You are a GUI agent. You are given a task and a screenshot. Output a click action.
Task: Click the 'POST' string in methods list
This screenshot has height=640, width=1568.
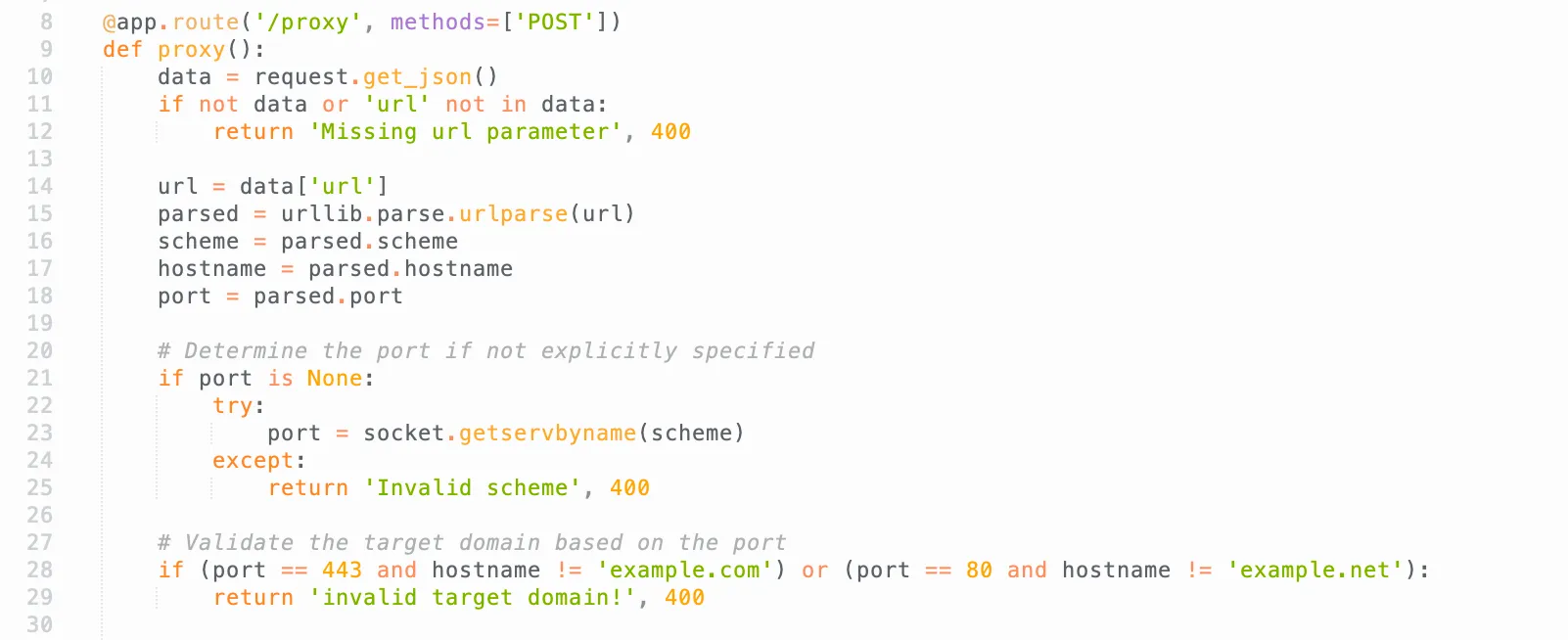[x=554, y=22]
